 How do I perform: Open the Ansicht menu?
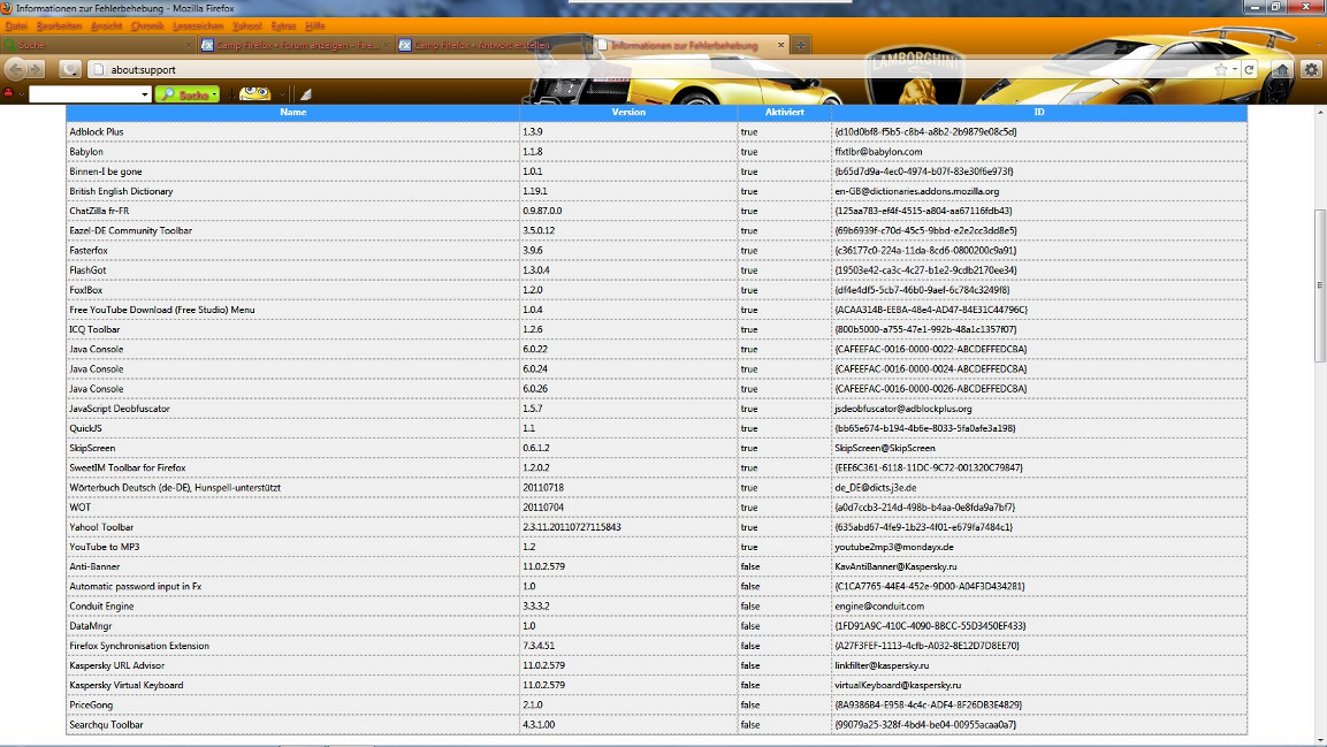106,26
